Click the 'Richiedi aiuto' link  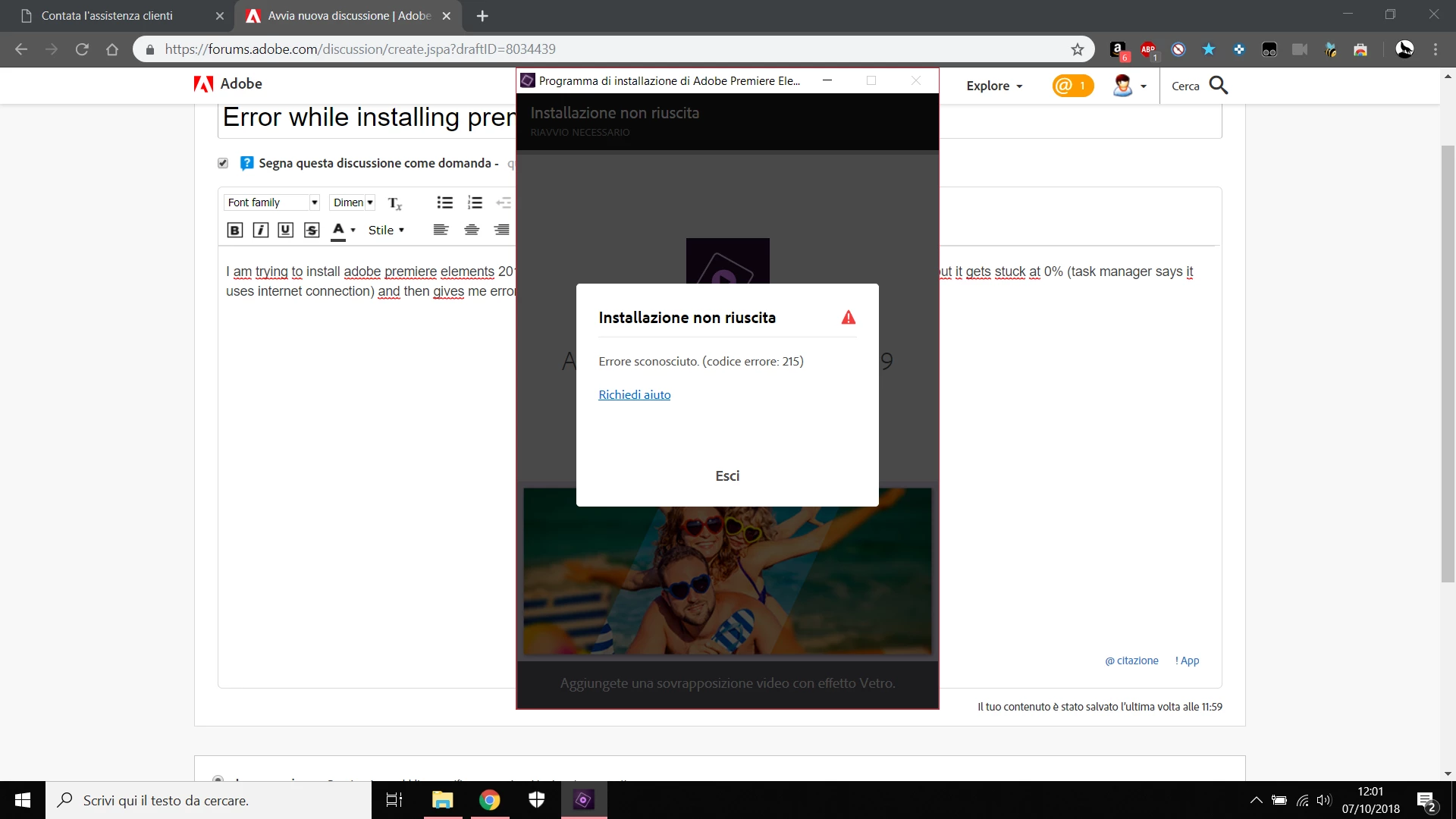[634, 395]
